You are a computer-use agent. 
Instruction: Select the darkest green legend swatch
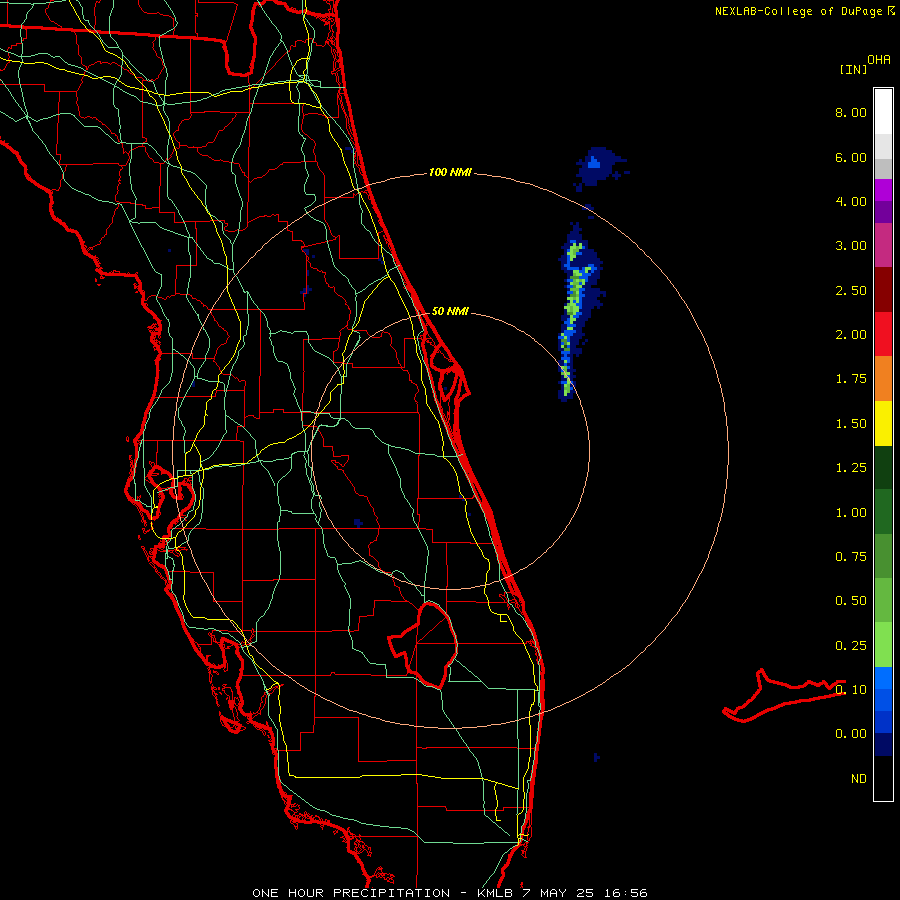(x=883, y=467)
